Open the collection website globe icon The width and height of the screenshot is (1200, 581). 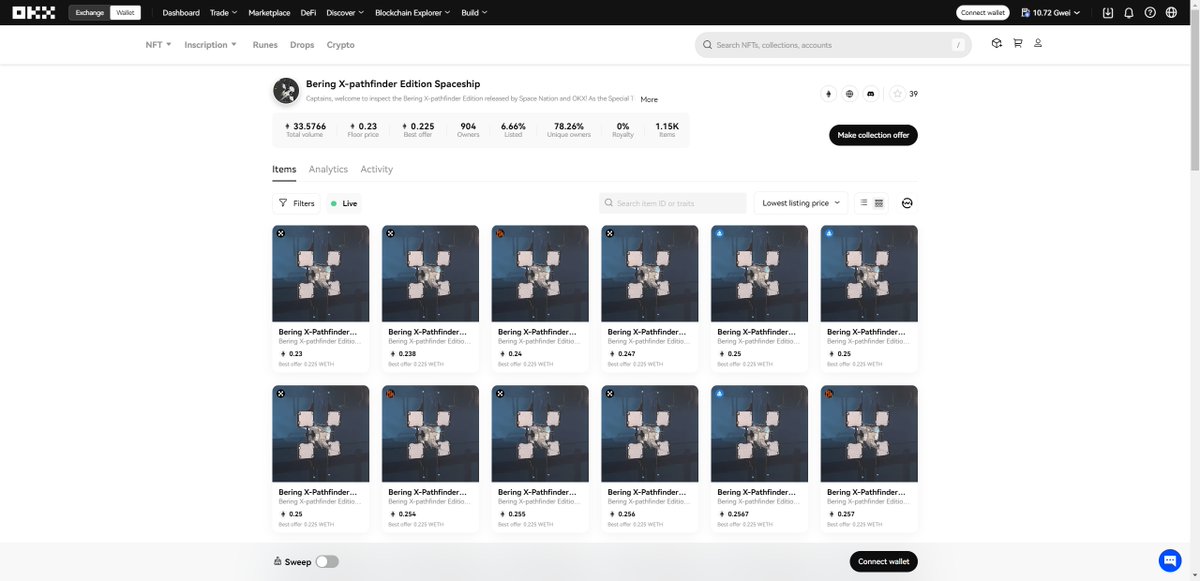point(849,94)
